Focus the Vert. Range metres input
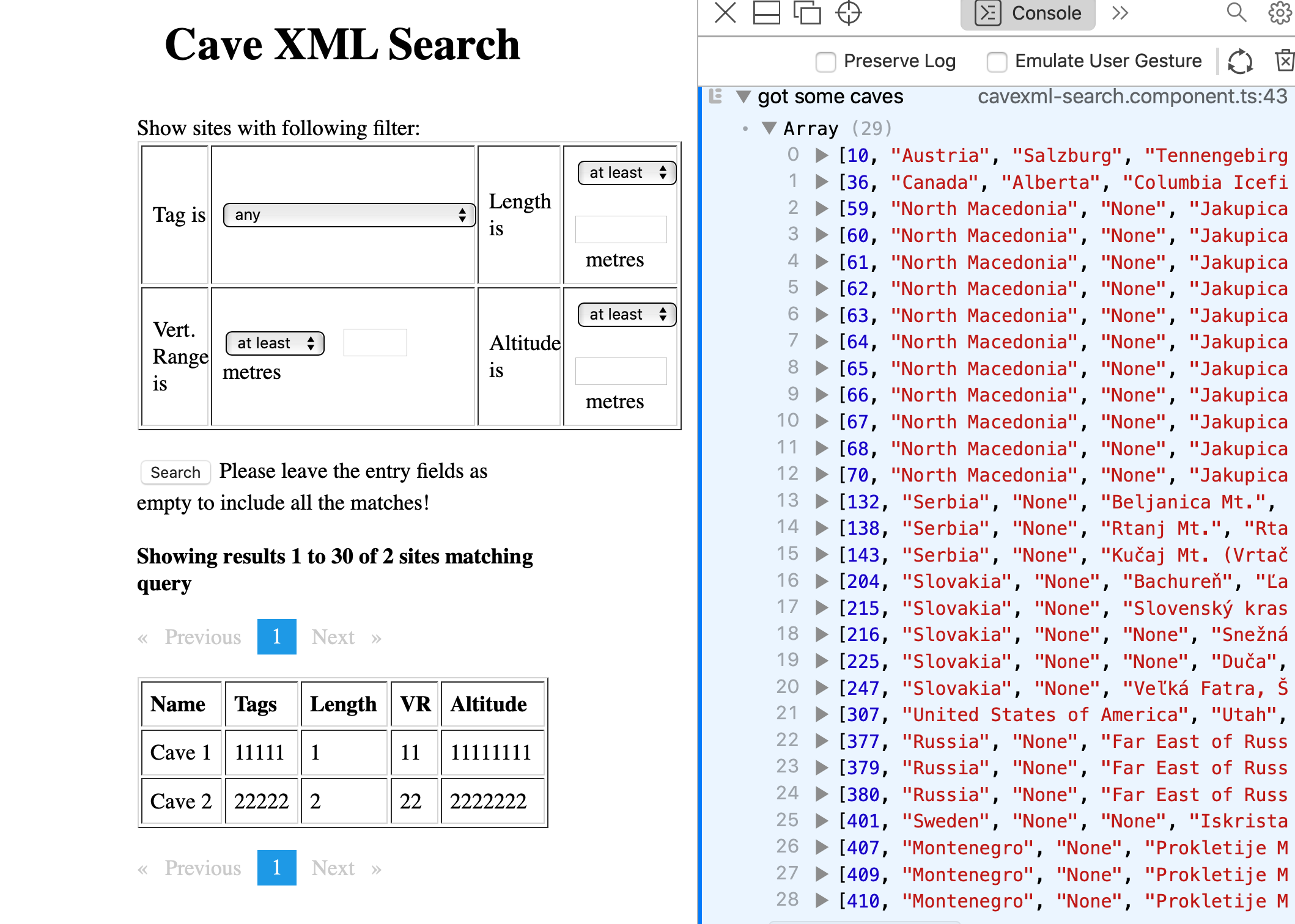The image size is (1295, 924). 375,343
